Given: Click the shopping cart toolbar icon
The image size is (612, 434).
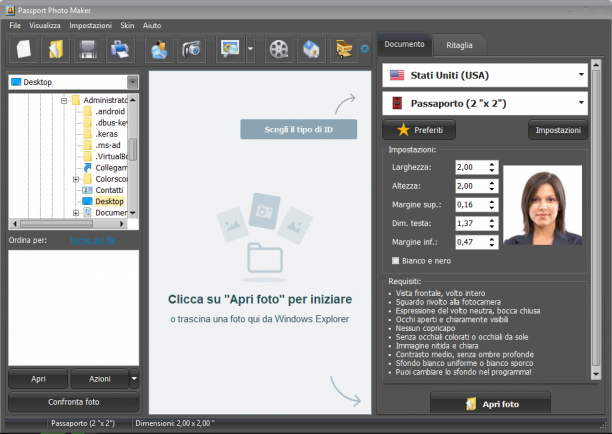Looking at the screenshot, I should [x=344, y=49].
